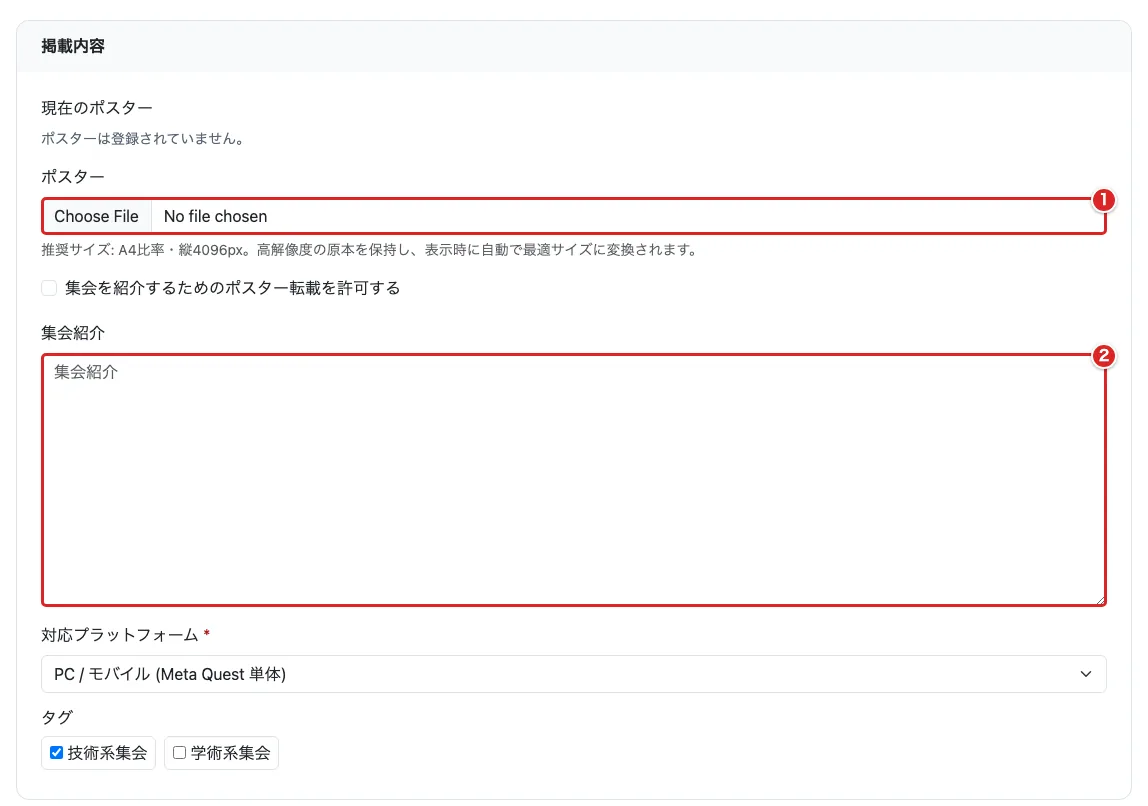The width and height of the screenshot is (1148, 806).
Task: Open the 対応プラットフォーム dropdown
Action: pos(574,674)
